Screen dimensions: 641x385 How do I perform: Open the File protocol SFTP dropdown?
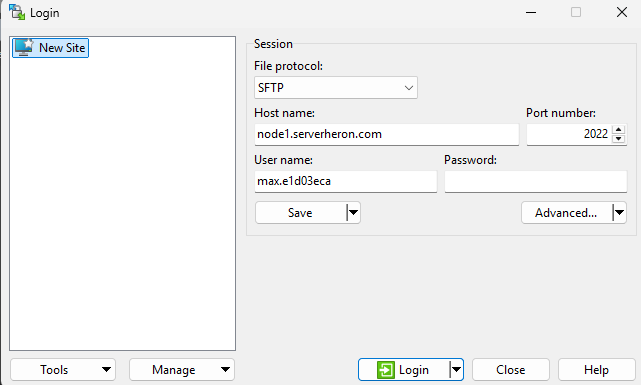click(x=336, y=87)
